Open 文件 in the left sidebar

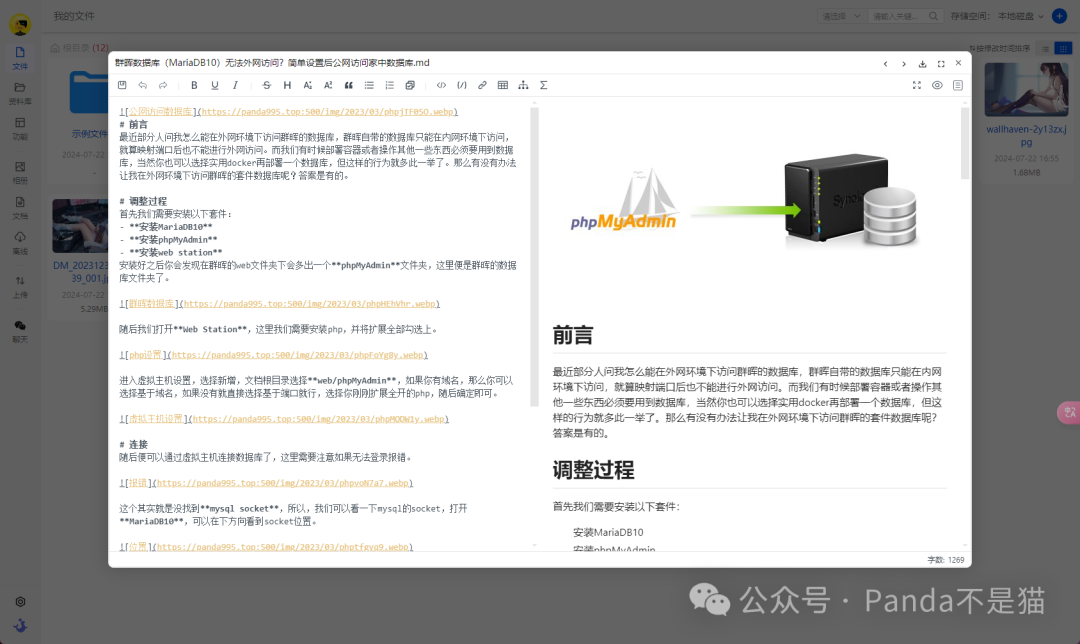click(x=20, y=58)
